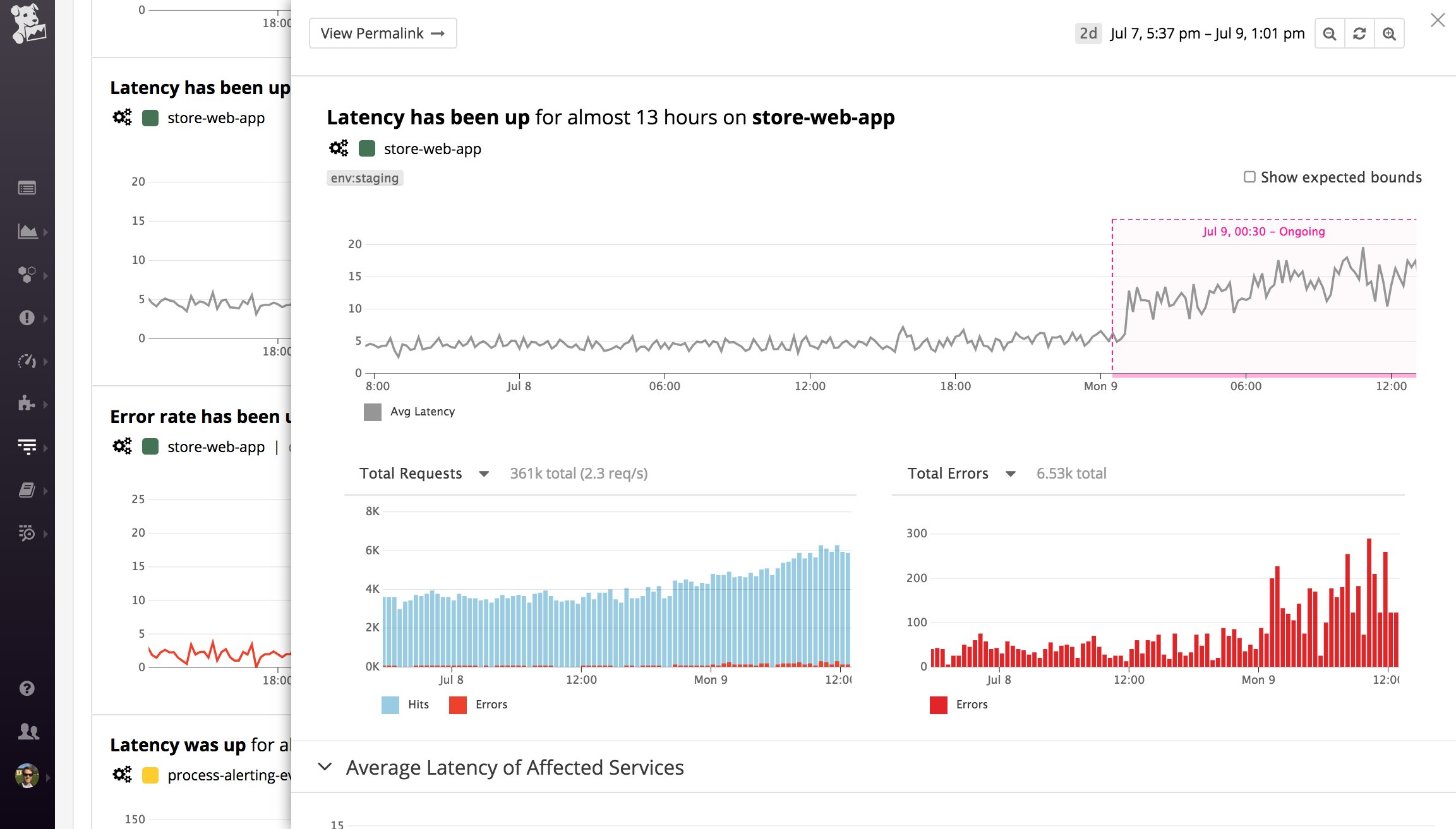Image resolution: width=1456 pixels, height=829 pixels.
Task: Click the refresh icon in the time controls
Action: point(1359,33)
